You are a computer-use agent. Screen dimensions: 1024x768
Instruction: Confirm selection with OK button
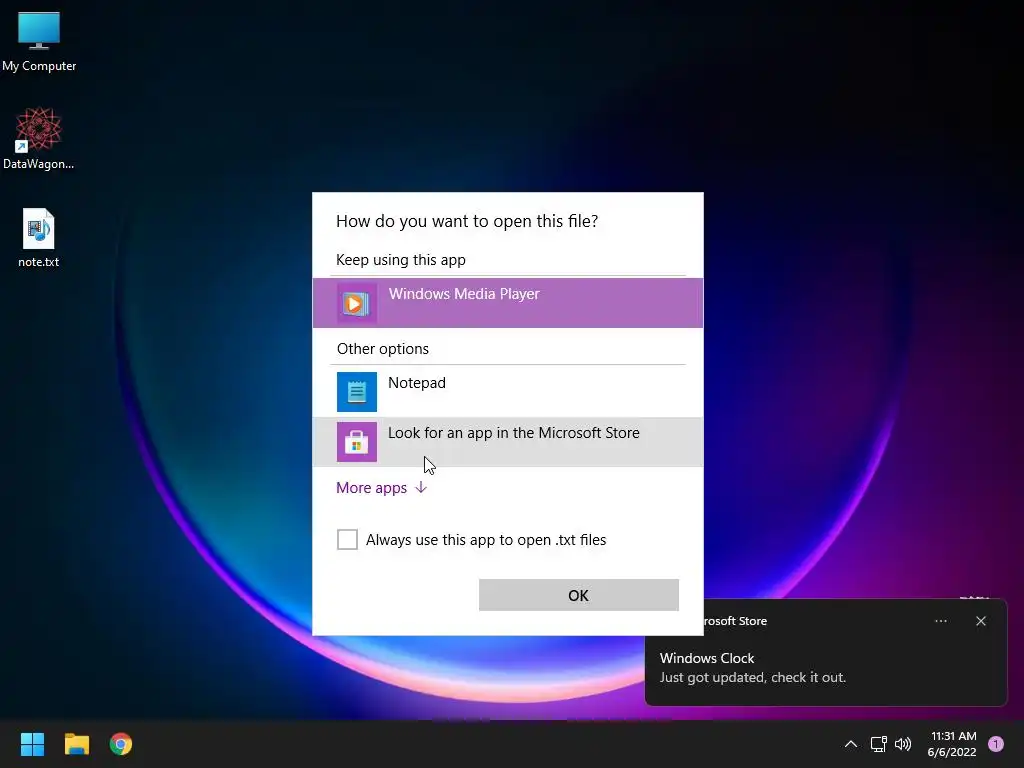pos(579,595)
